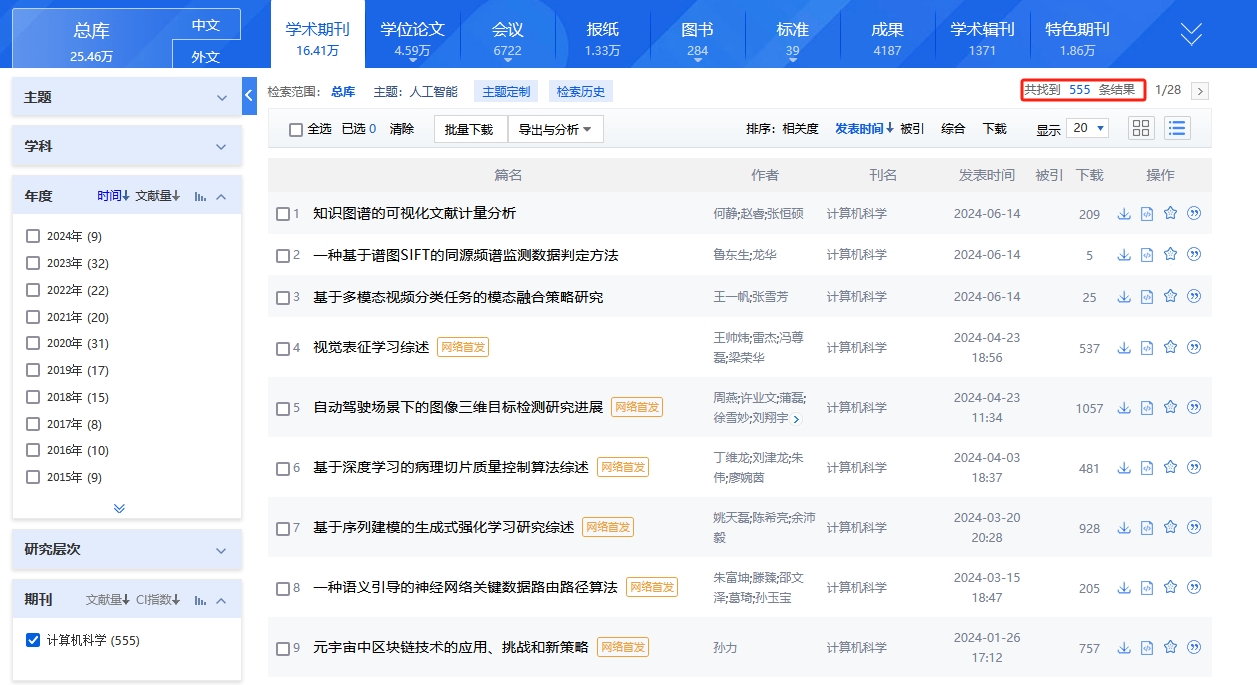Viewport: 1257px width, 685px height.
Task: Switch to the 学位论文 tab
Action: tap(412, 38)
